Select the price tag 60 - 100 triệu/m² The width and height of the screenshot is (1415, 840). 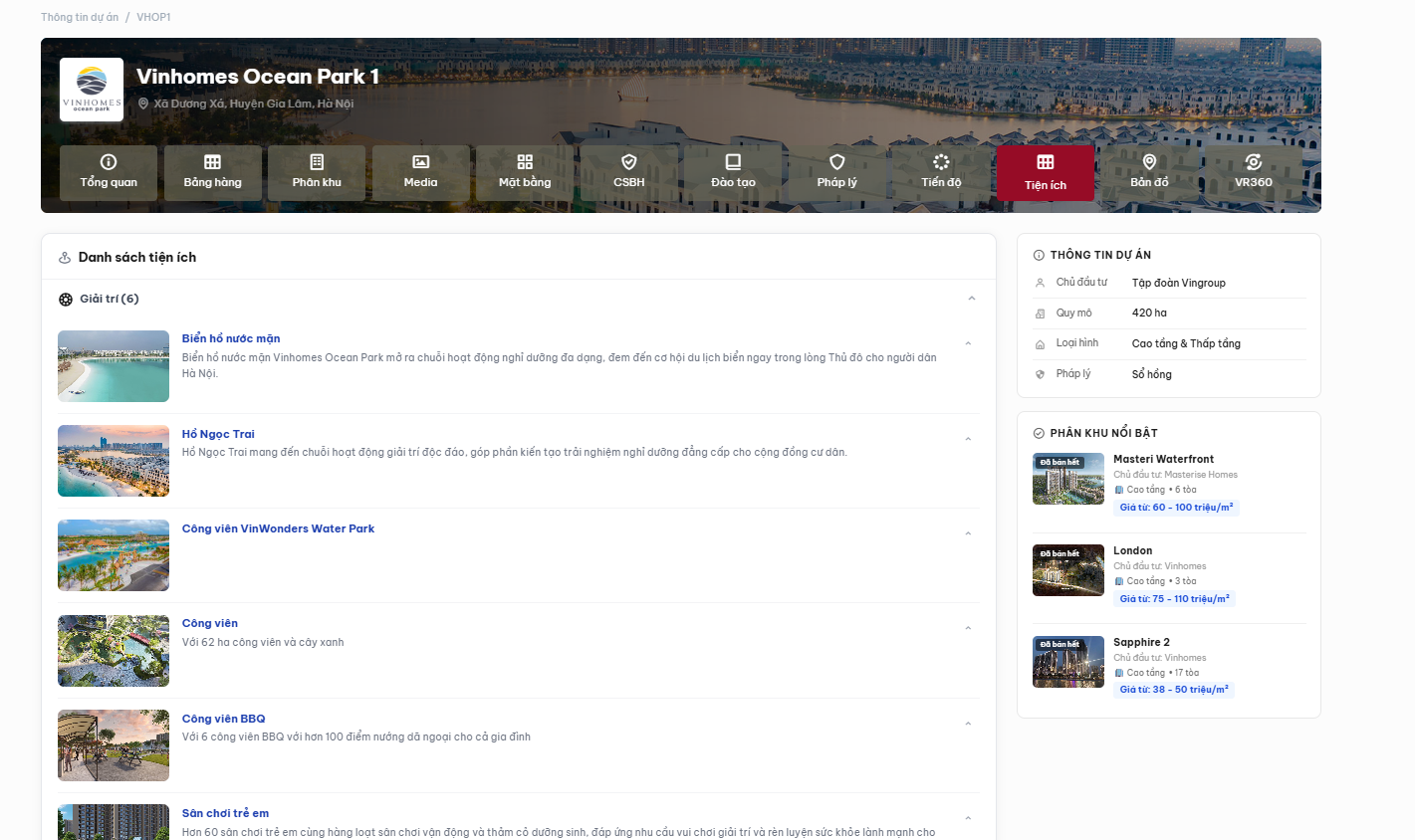[x=1177, y=508]
